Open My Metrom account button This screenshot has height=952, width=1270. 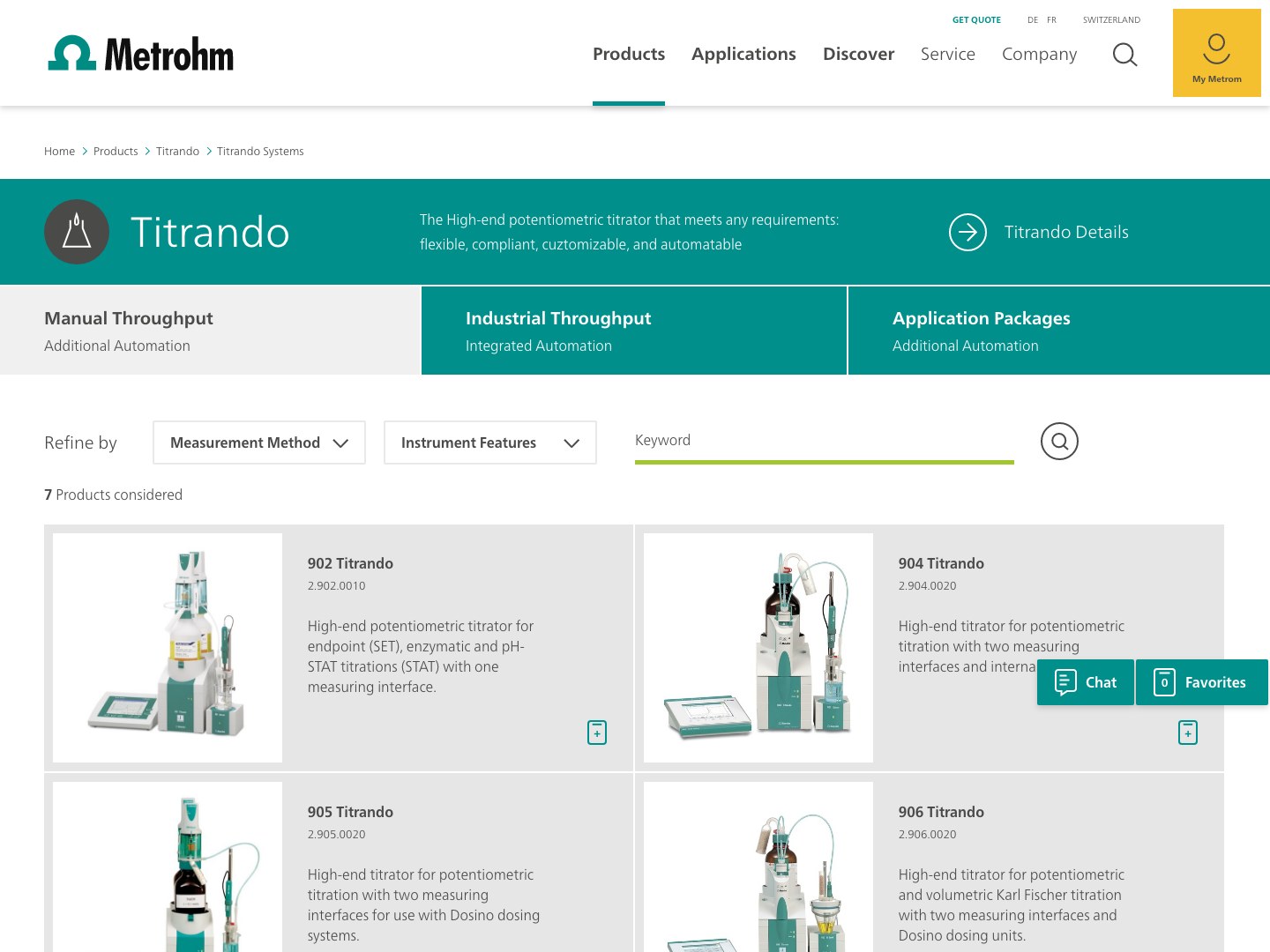click(1217, 53)
